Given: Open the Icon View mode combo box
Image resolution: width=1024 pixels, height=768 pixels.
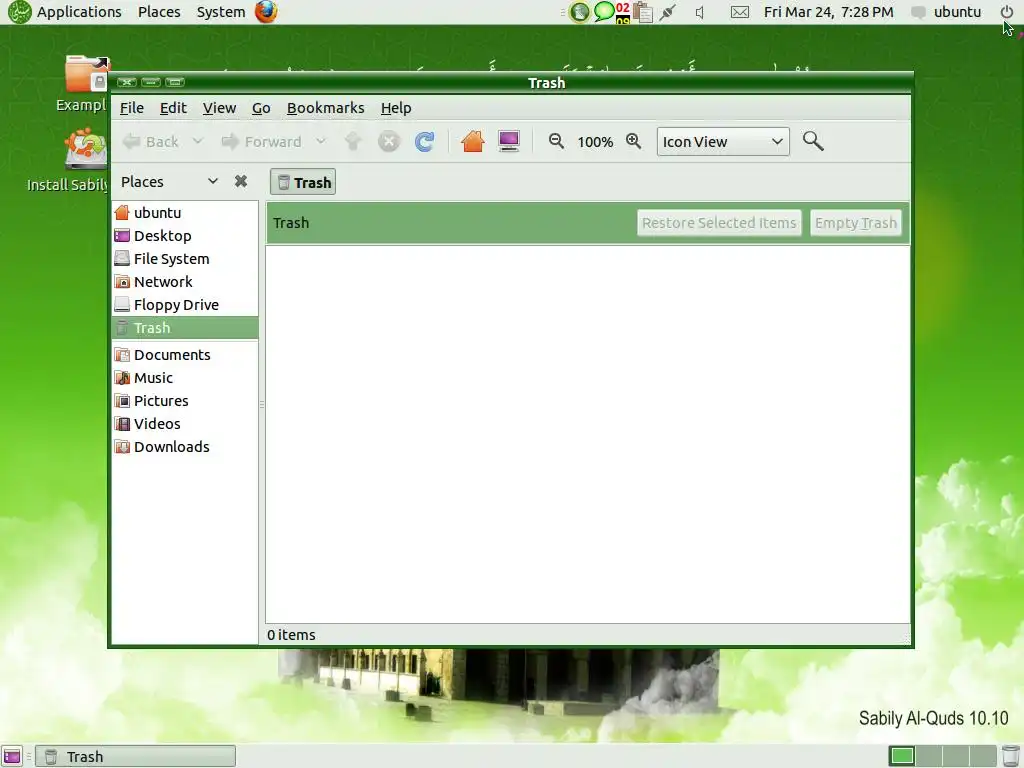Looking at the screenshot, I should (723, 142).
